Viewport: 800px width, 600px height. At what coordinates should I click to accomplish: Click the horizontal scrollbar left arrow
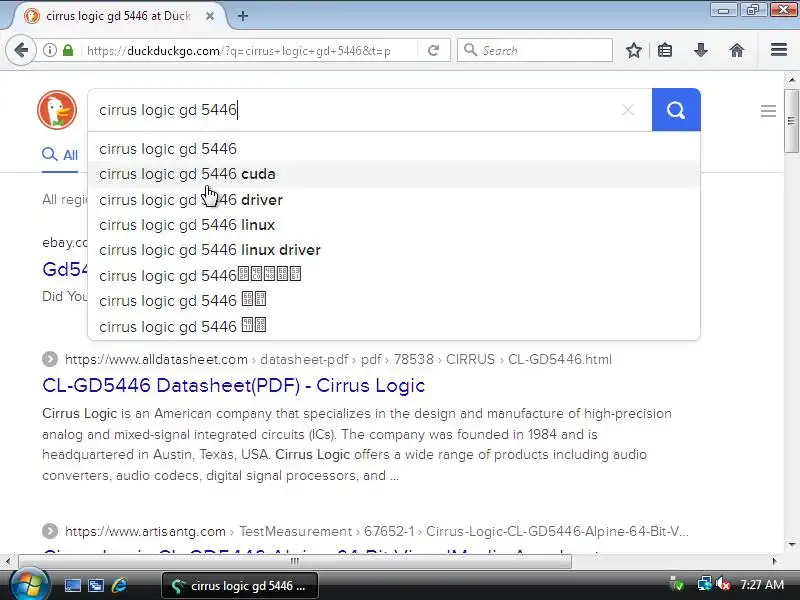point(8,561)
